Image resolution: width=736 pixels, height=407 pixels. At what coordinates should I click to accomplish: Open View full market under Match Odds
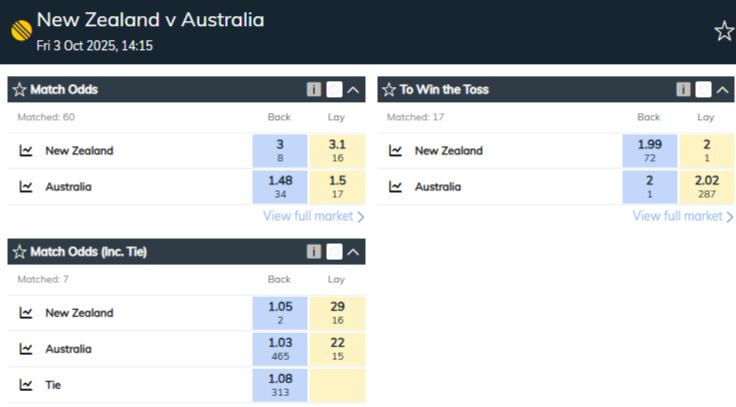click(313, 216)
